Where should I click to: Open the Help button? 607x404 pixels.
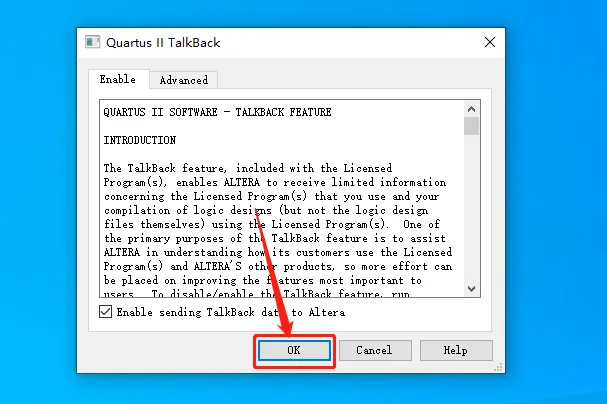[456, 350]
